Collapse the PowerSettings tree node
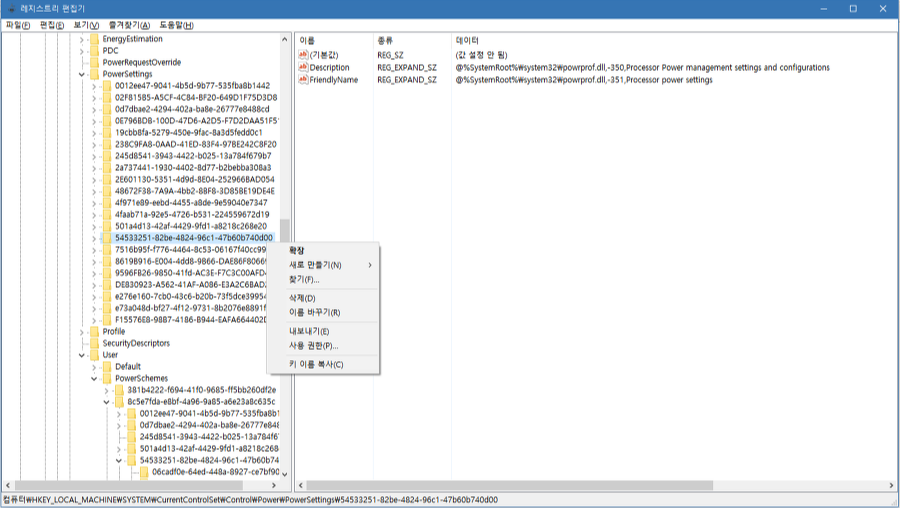 click(82, 74)
